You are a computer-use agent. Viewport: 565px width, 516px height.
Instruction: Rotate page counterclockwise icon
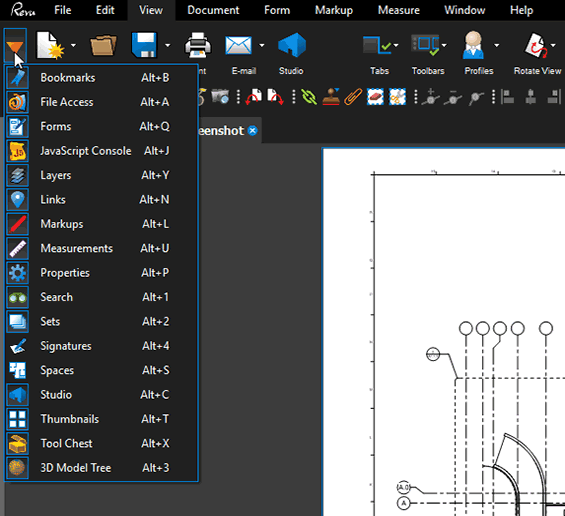(x=254, y=97)
